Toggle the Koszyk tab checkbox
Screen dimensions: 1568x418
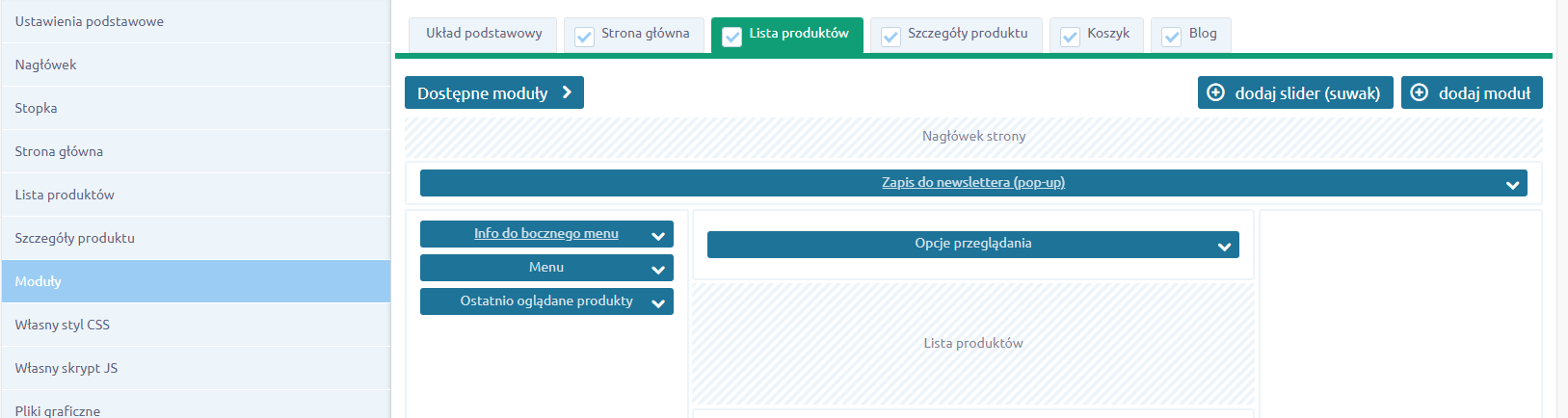[x=1070, y=37]
